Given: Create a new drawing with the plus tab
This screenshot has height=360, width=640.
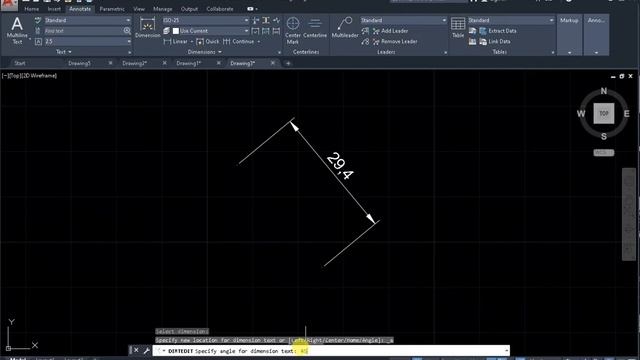Looking at the screenshot, I should pos(288,63).
